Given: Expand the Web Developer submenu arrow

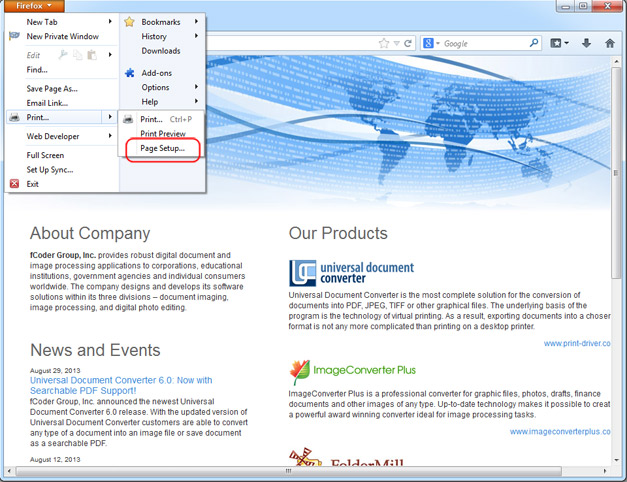Looking at the screenshot, I should (x=110, y=136).
